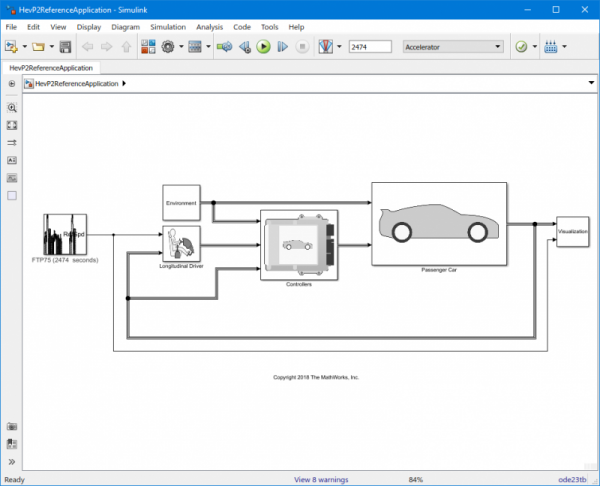Click Fit to View palette icon
Screen dimensions: 600x486
pyautogui.click(x=12, y=125)
